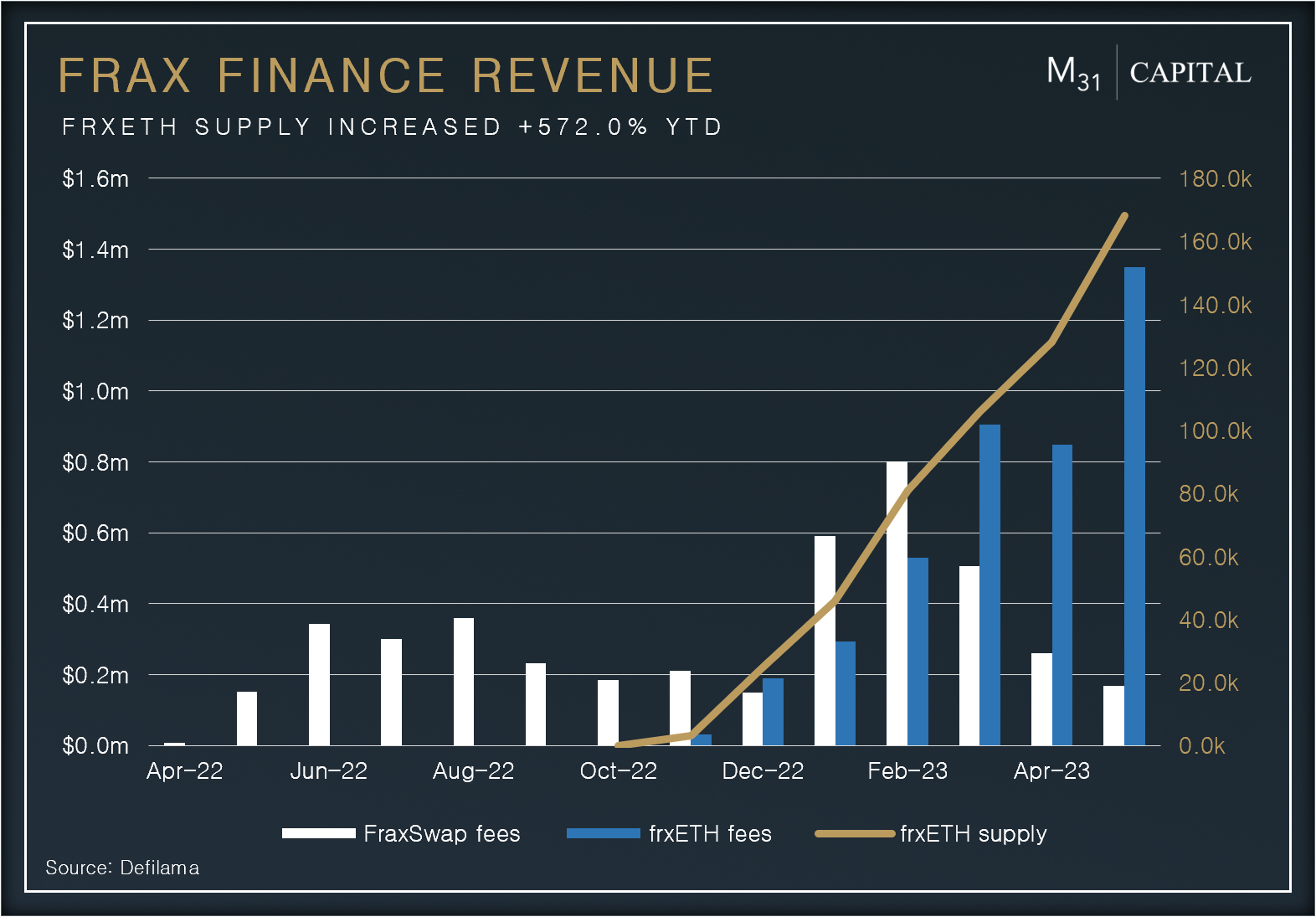Click the CAPITAL logo text
This screenshot has width=1316, height=917.
pyautogui.click(x=1190, y=73)
